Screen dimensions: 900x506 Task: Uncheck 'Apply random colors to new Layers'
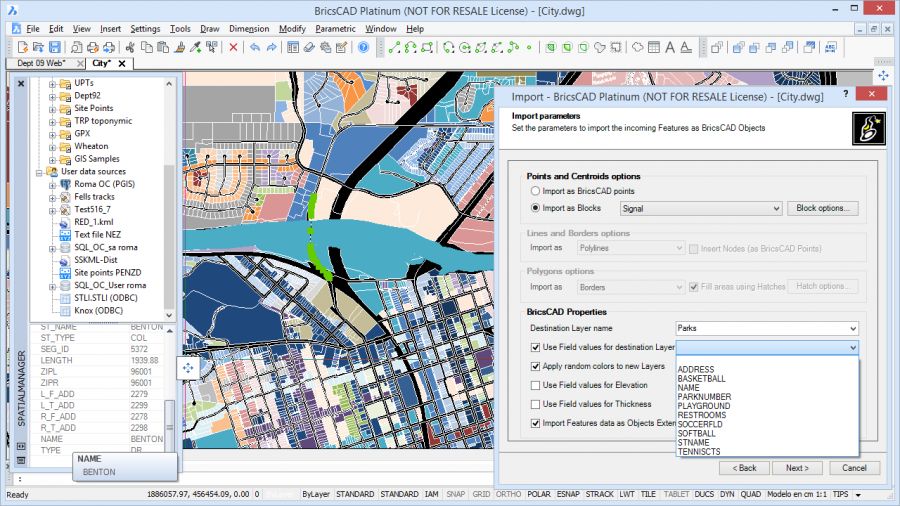[x=535, y=366]
